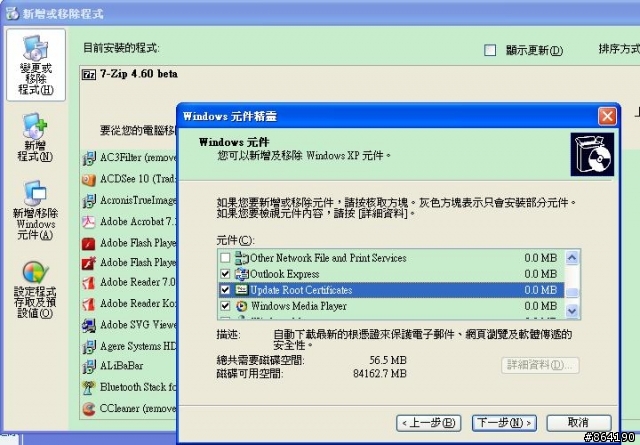Check Other Network File and Print Services
640x445 pixels.
pos(225,258)
